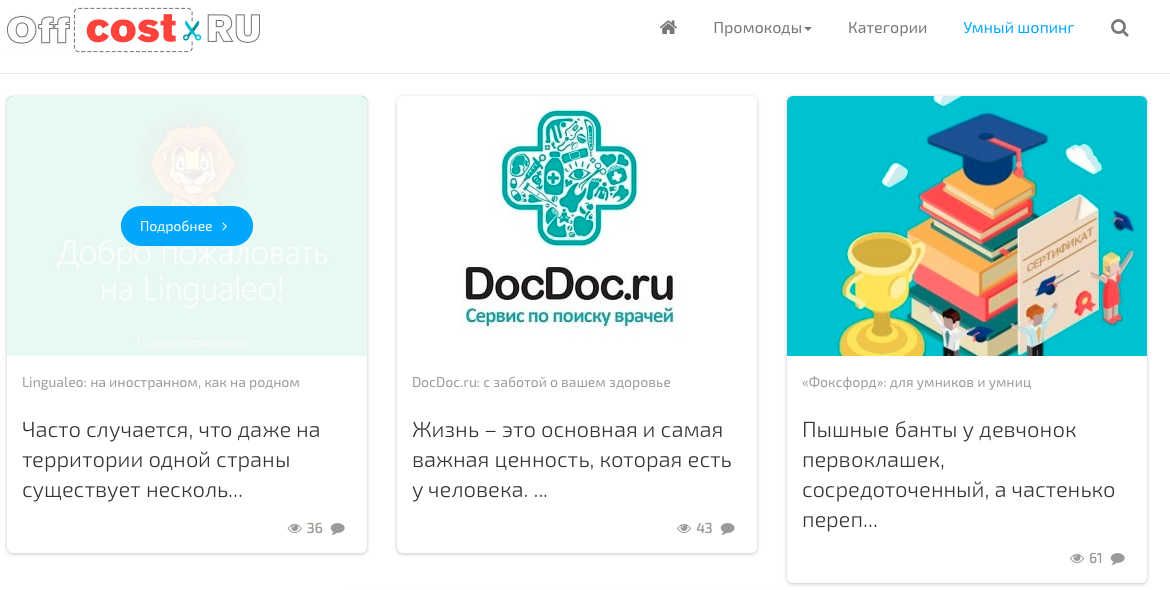Viewport: 1170px width, 590px height.
Task: Click the Foxford books illustration thumbnail
Action: point(967,226)
